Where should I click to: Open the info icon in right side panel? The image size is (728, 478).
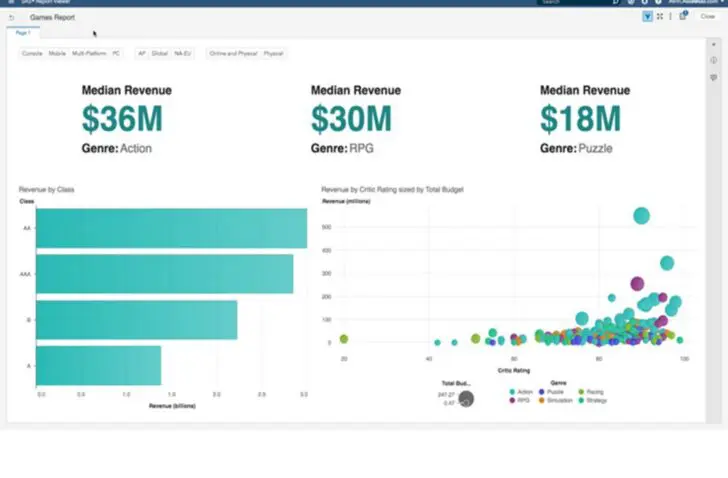714,60
